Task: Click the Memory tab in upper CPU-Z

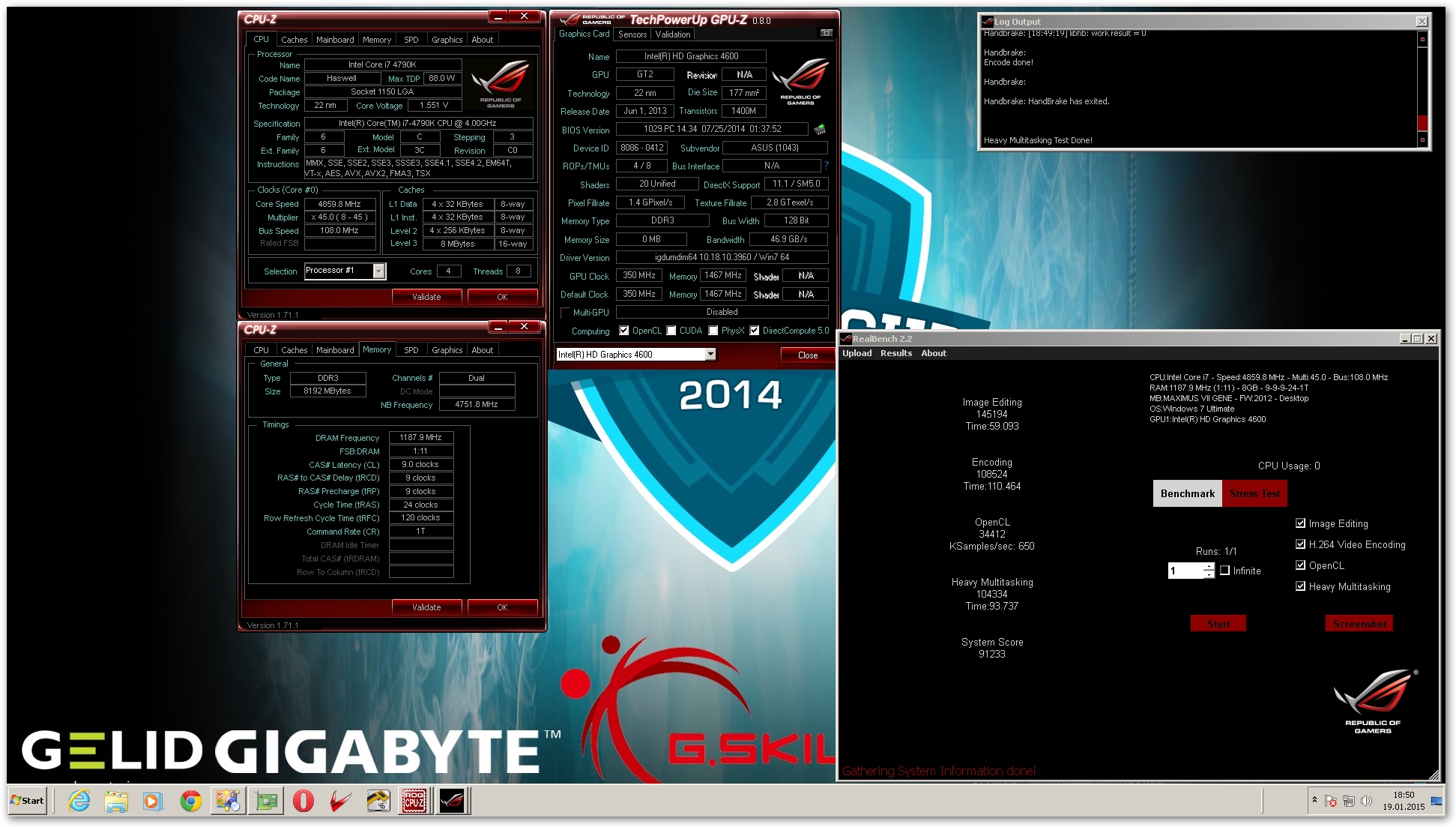Action: [377, 40]
